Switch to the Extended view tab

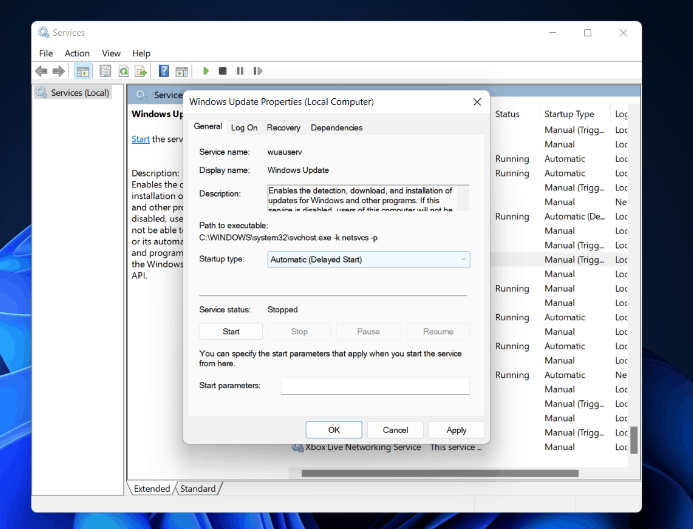click(x=152, y=489)
